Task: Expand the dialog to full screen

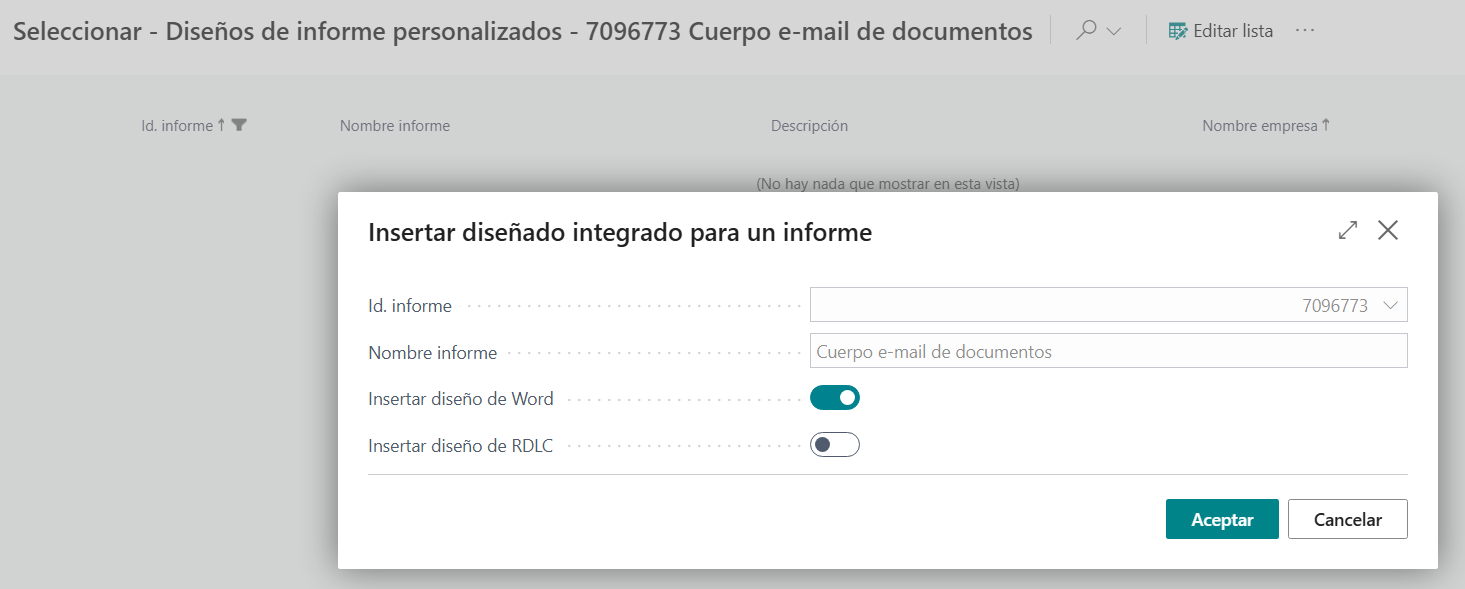Action: point(1347,230)
